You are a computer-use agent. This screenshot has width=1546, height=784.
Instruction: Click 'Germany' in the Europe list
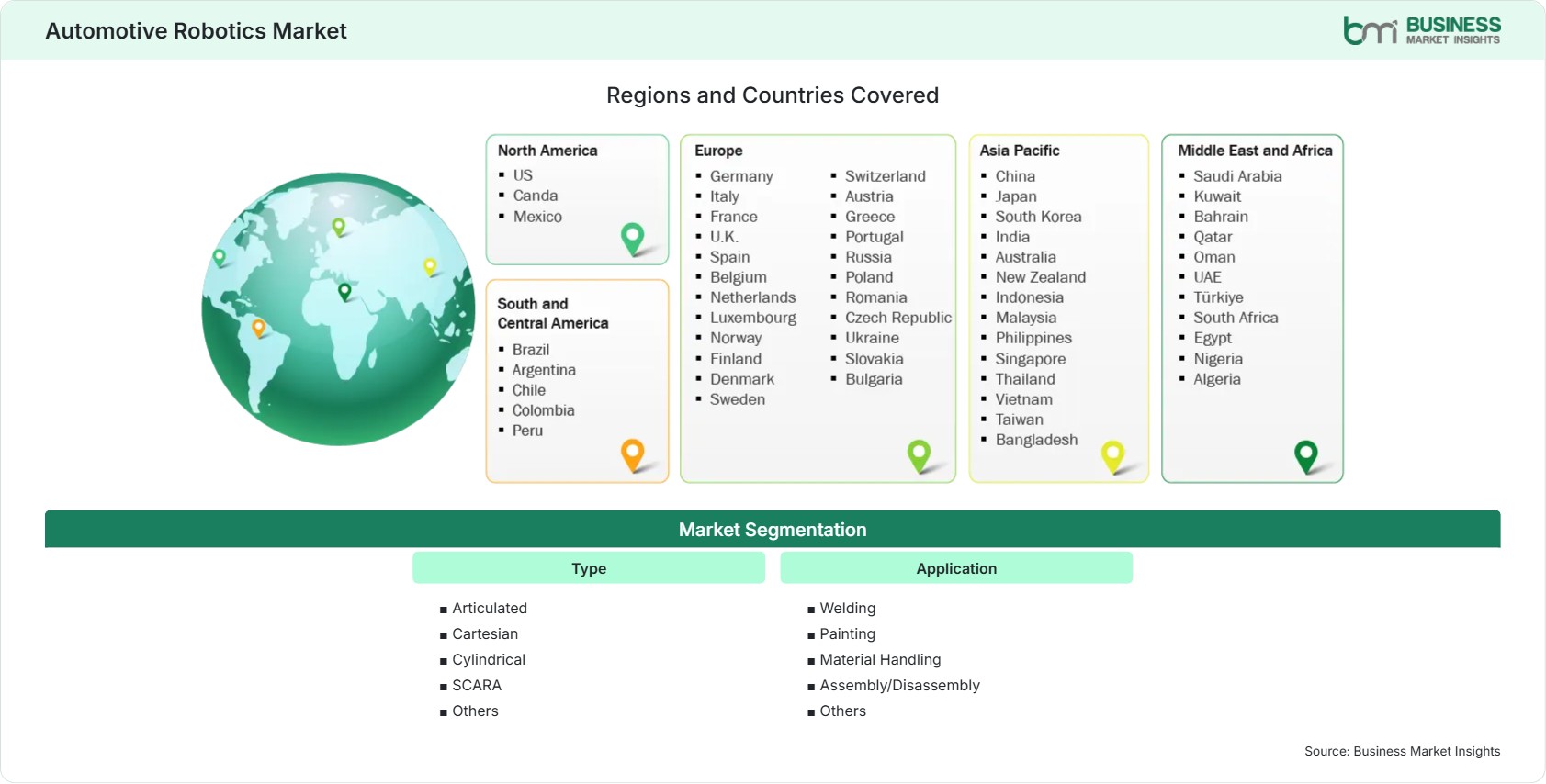(x=741, y=176)
